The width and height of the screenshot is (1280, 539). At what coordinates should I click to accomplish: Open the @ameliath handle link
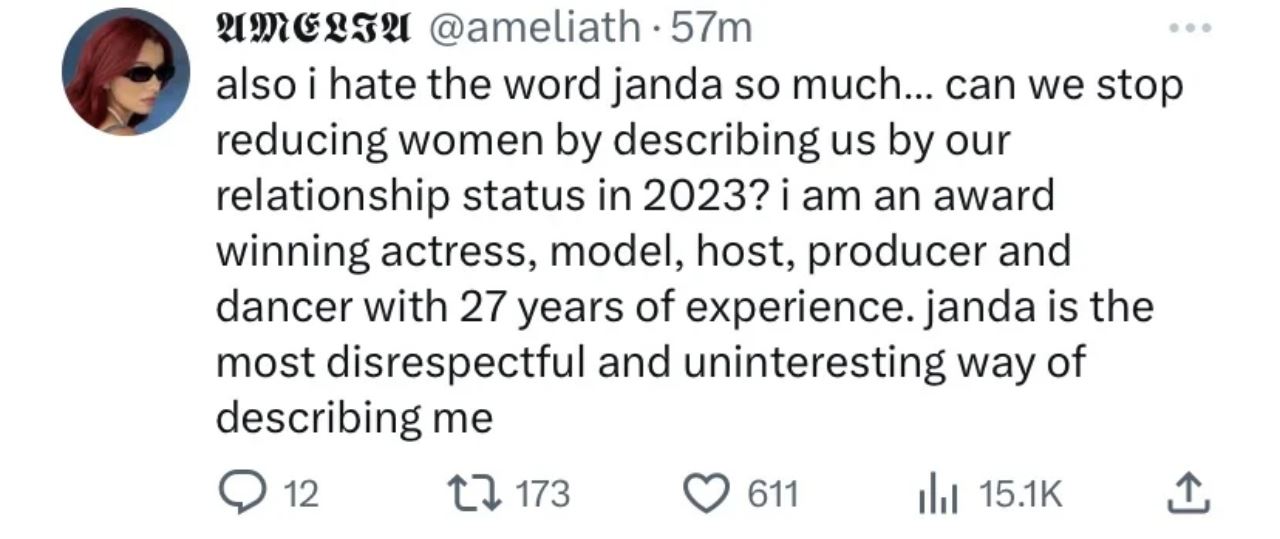coord(533,30)
